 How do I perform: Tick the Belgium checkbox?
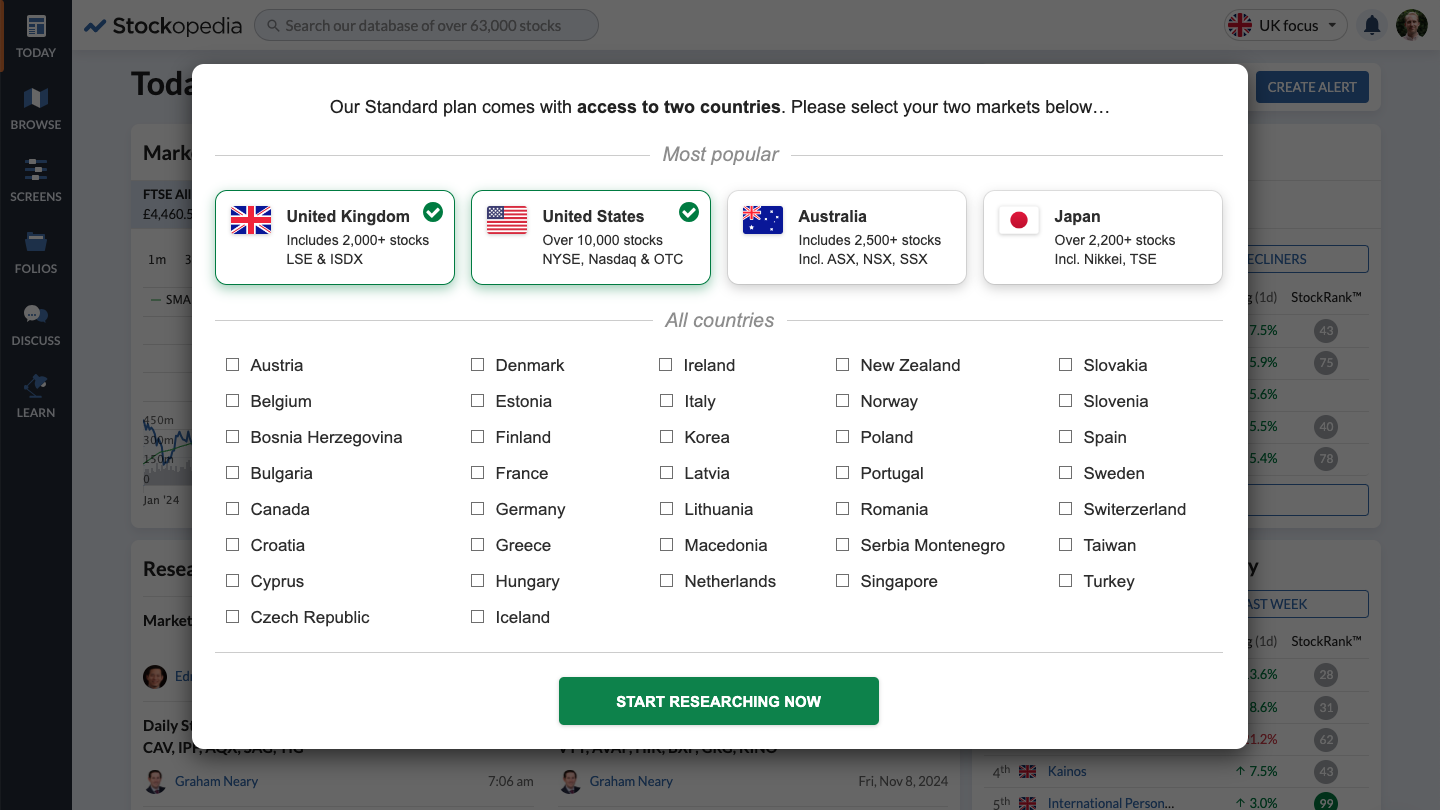(x=232, y=401)
